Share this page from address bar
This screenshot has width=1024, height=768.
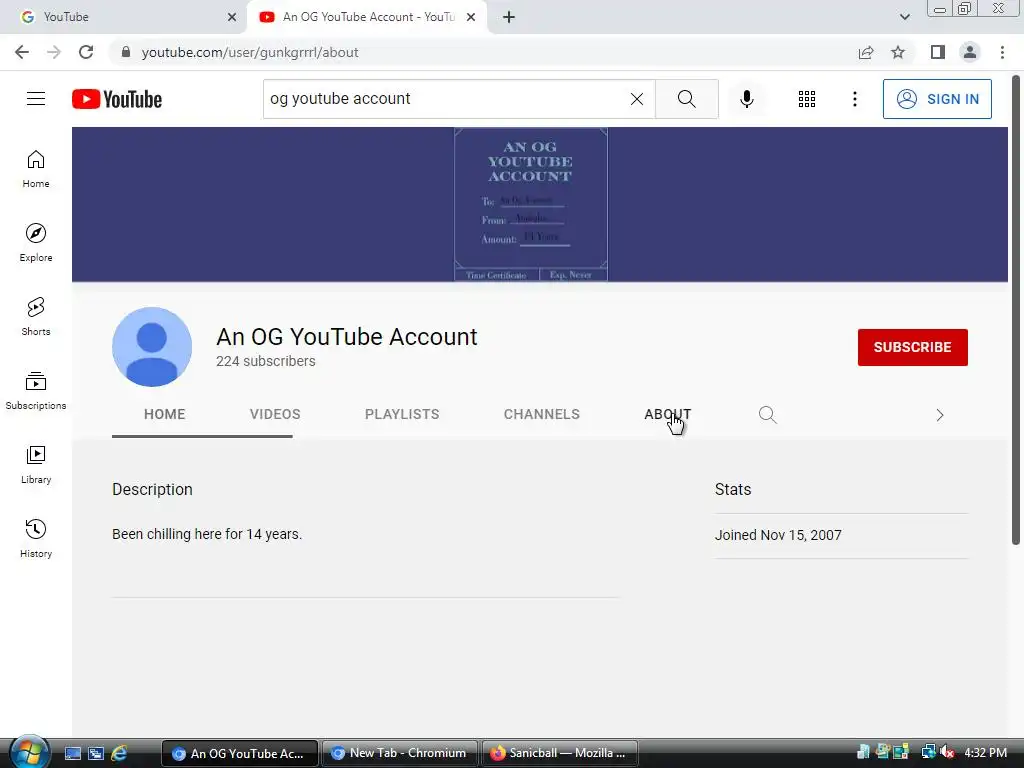[866, 52]
